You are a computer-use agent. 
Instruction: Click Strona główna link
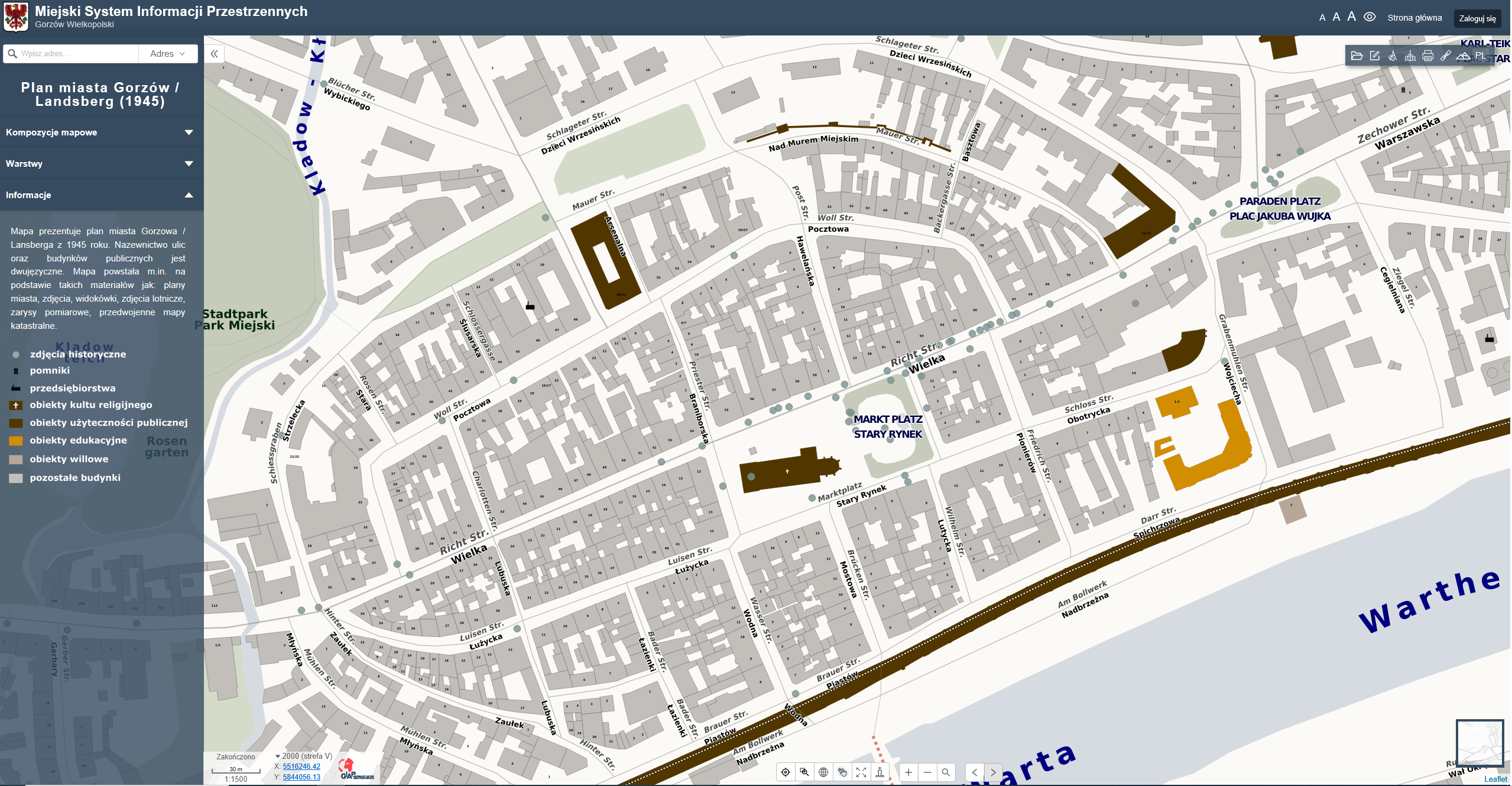[x=1414, y=18]
